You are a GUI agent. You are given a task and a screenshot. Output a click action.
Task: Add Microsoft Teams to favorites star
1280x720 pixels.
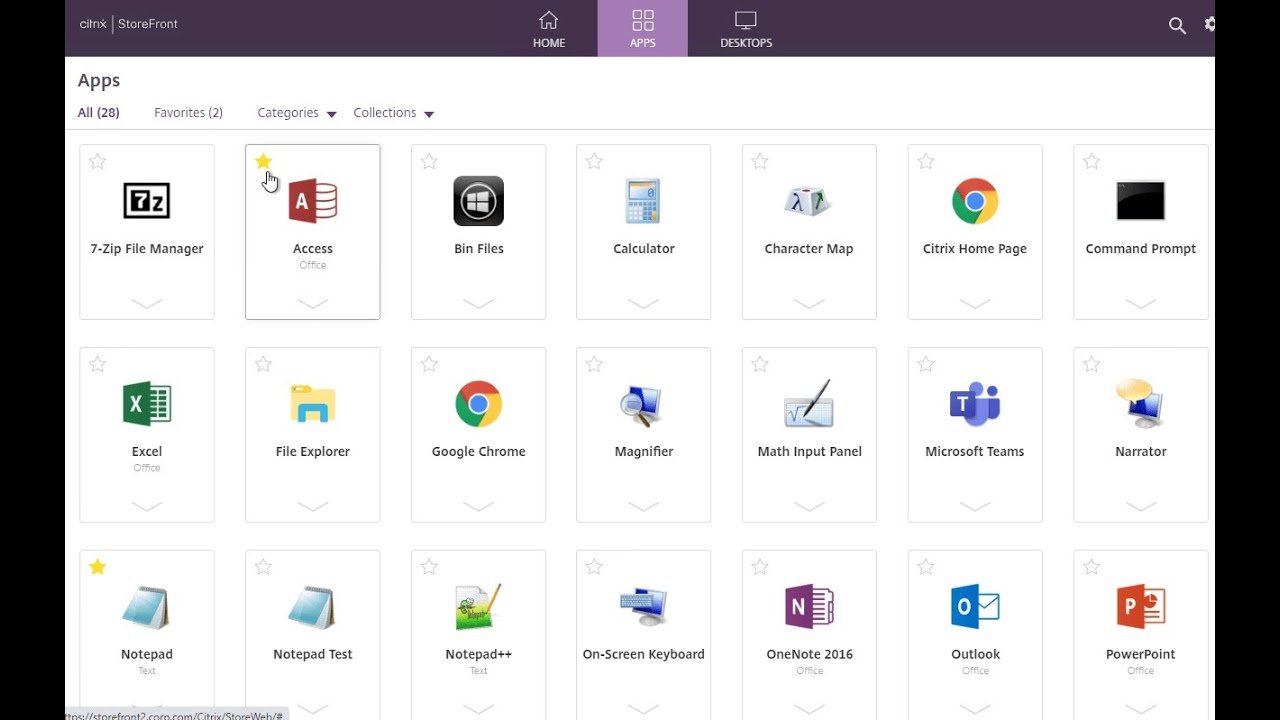pyautogui.click(x=926, y=364)
